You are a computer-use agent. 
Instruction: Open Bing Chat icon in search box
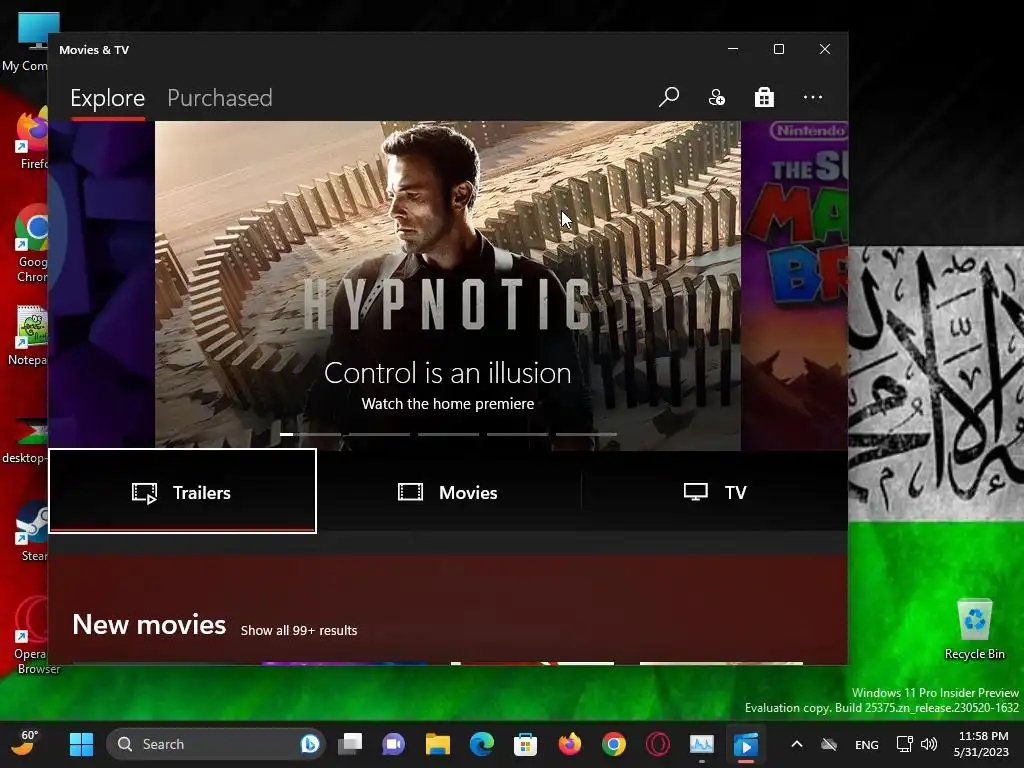[310, 744]
